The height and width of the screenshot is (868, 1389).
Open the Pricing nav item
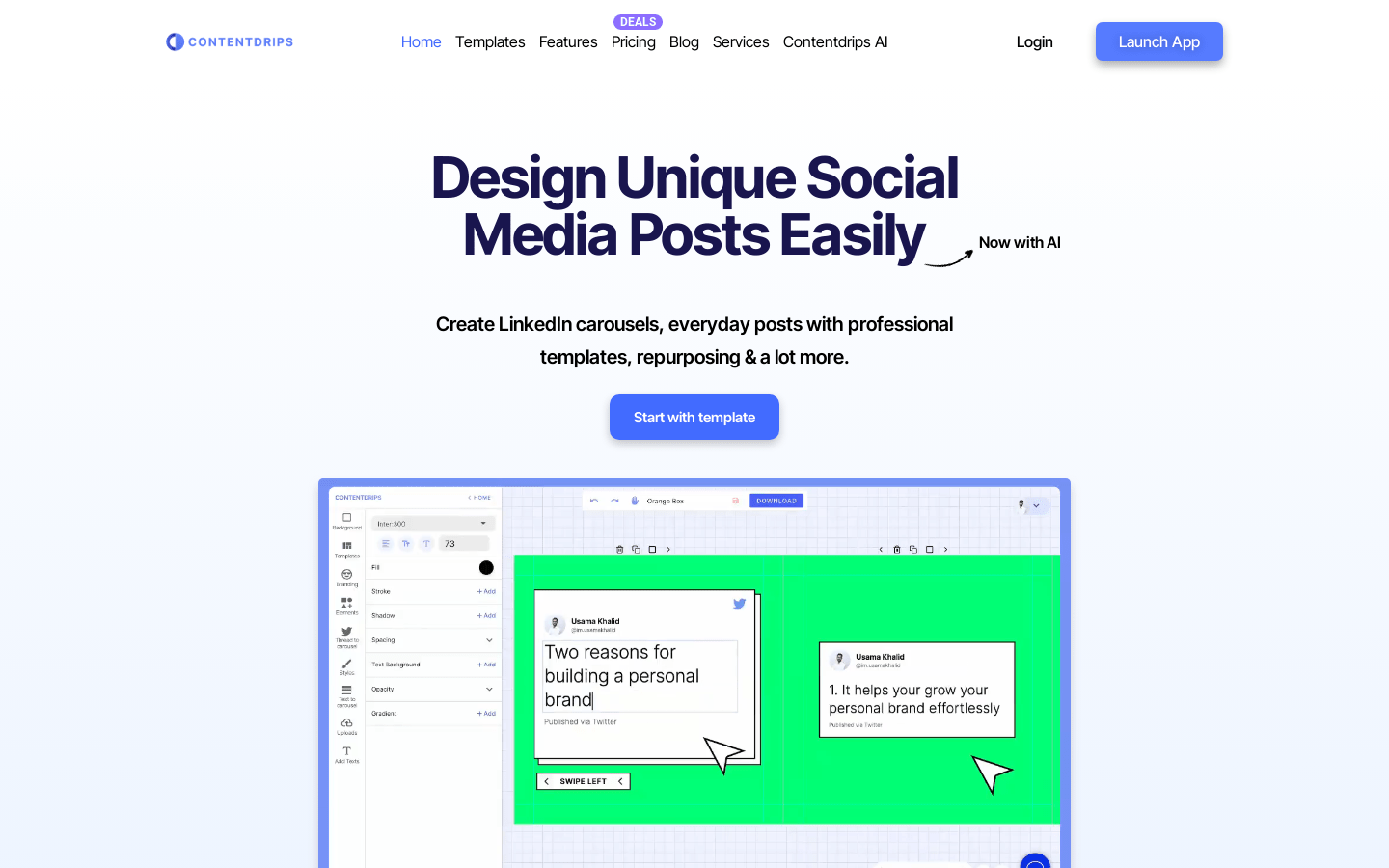coord(634,41)
